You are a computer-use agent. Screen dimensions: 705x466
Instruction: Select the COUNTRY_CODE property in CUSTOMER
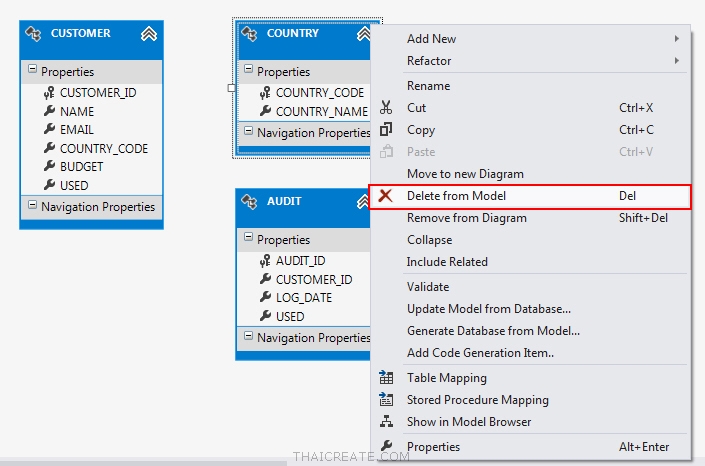click(104, 148)
